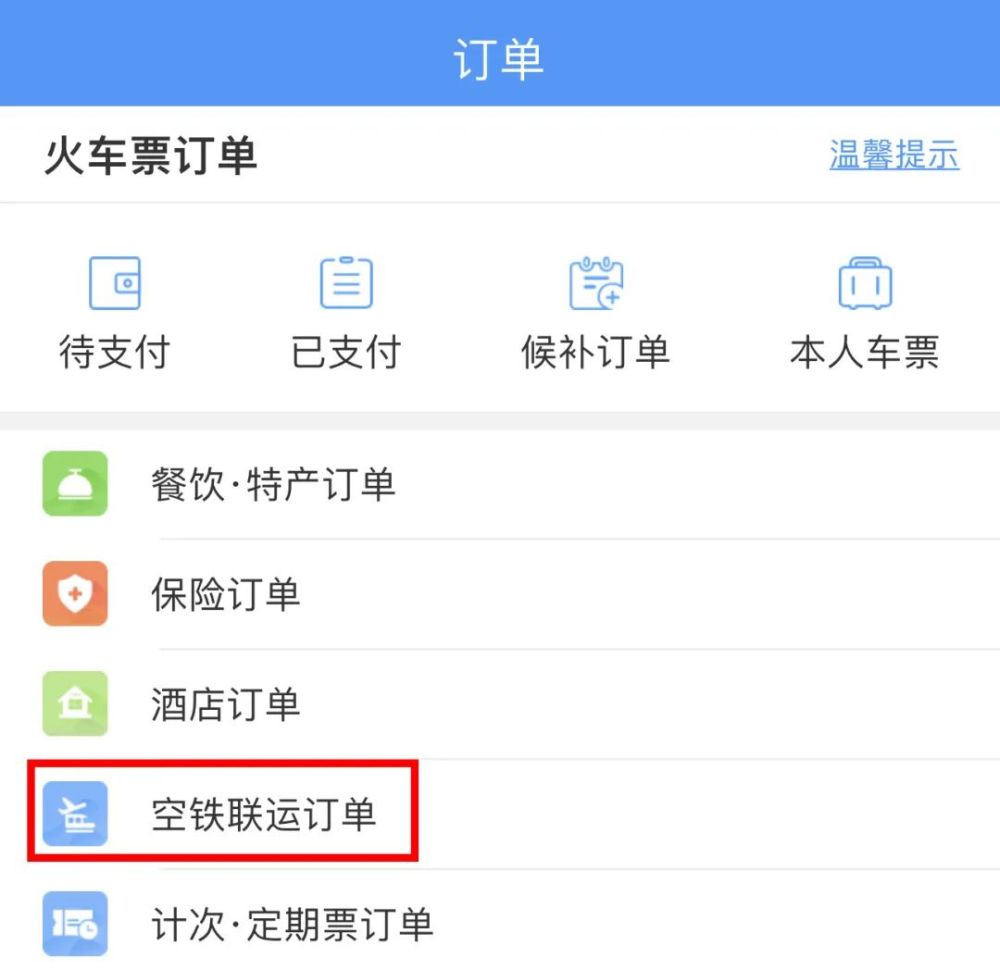
Task: Tap the orange 保险 shield icon
Action: (75, 594)
